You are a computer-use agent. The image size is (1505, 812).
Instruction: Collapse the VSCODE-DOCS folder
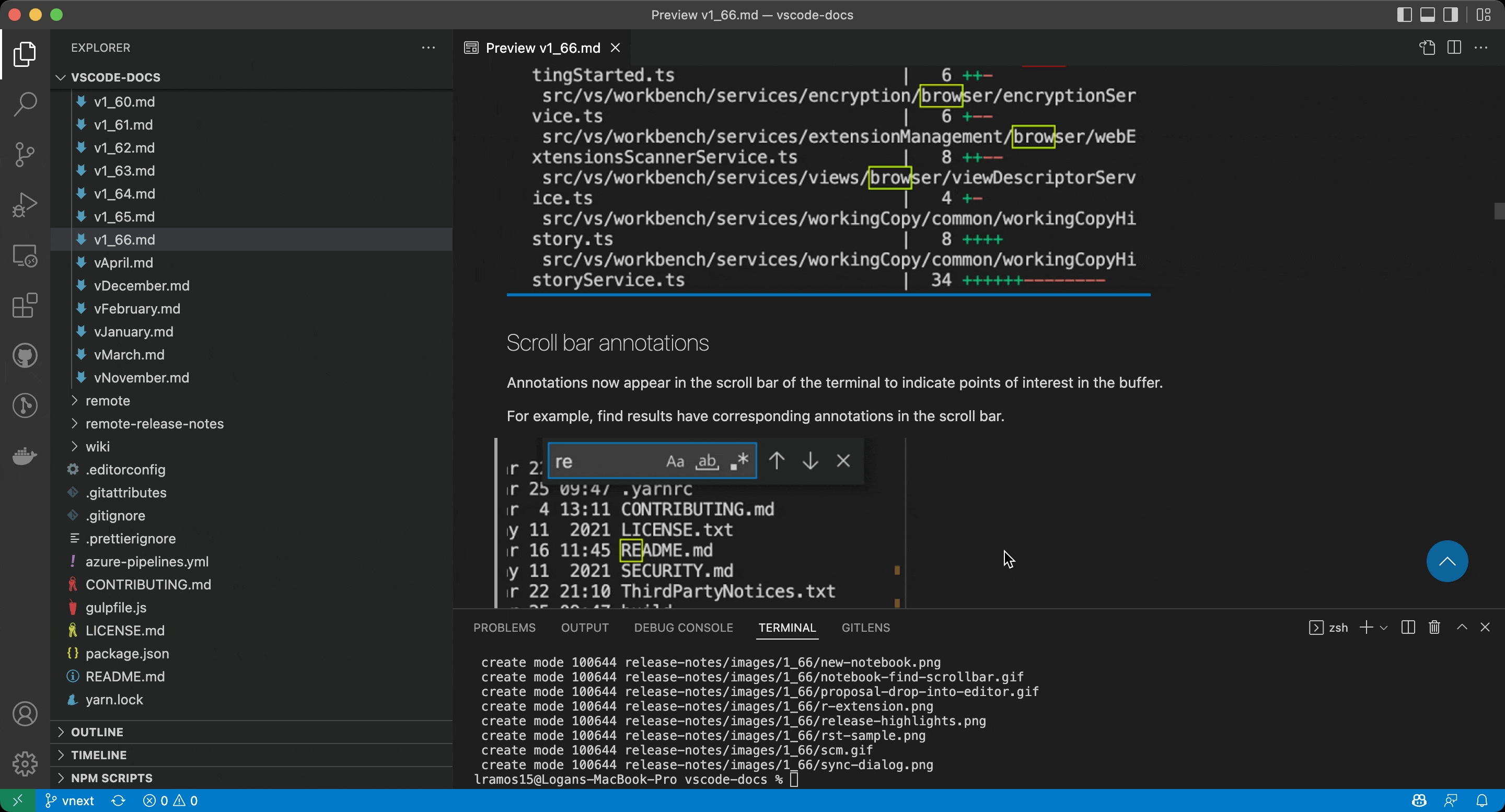click(x=60, y=76)
